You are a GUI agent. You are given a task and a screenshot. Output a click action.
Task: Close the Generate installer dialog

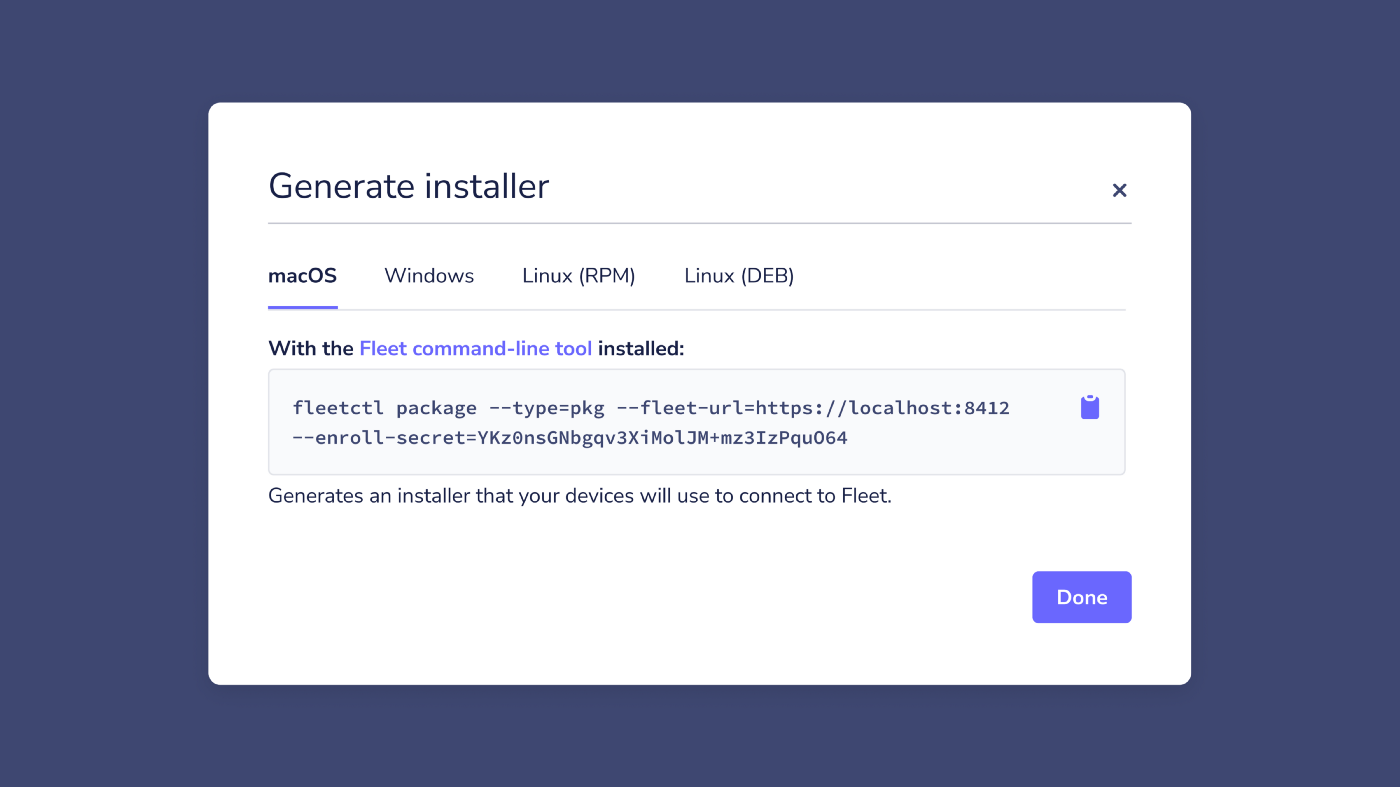(x=1119, y=190)
